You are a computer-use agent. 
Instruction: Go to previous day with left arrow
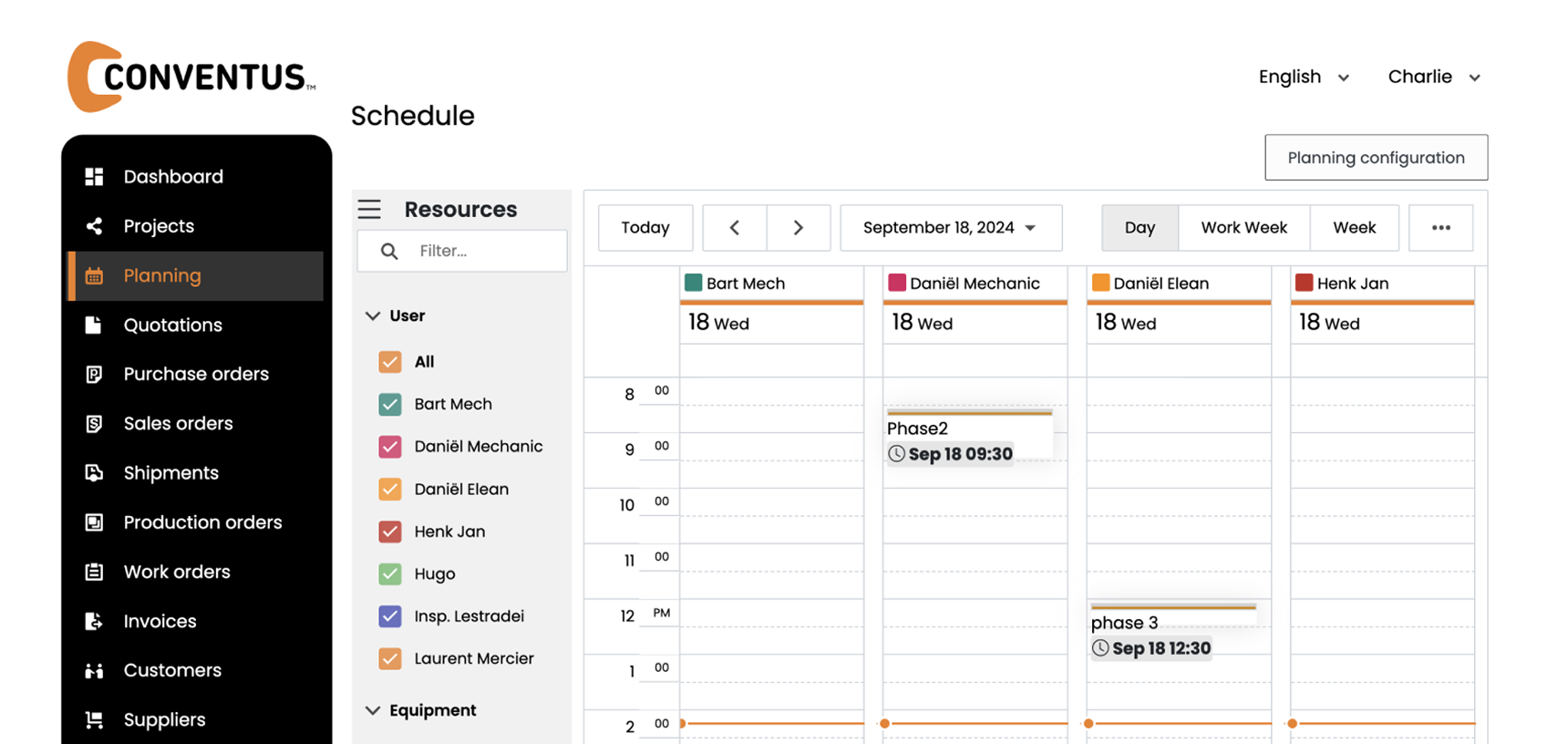(735, 228)
